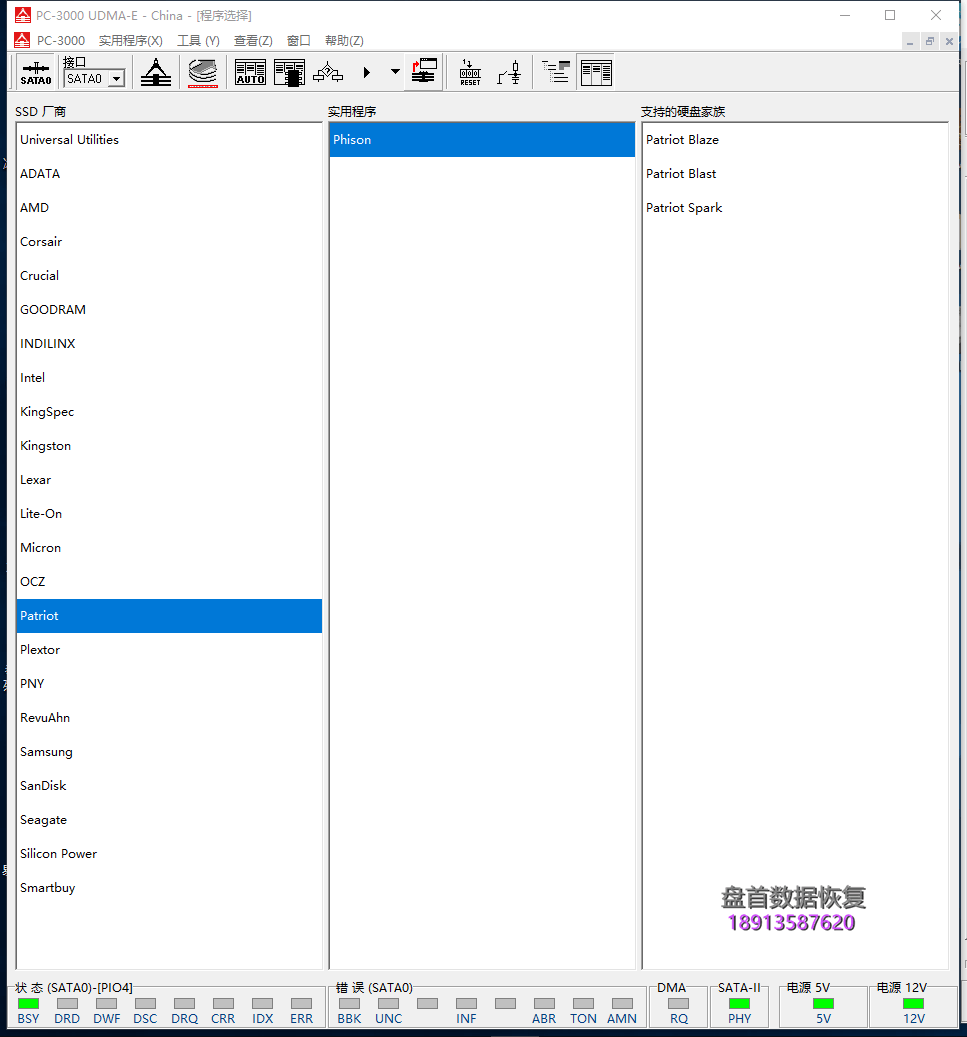Select Crucial vendor
The width and height of the screenshot is (967, 1037).
point(169,276)
